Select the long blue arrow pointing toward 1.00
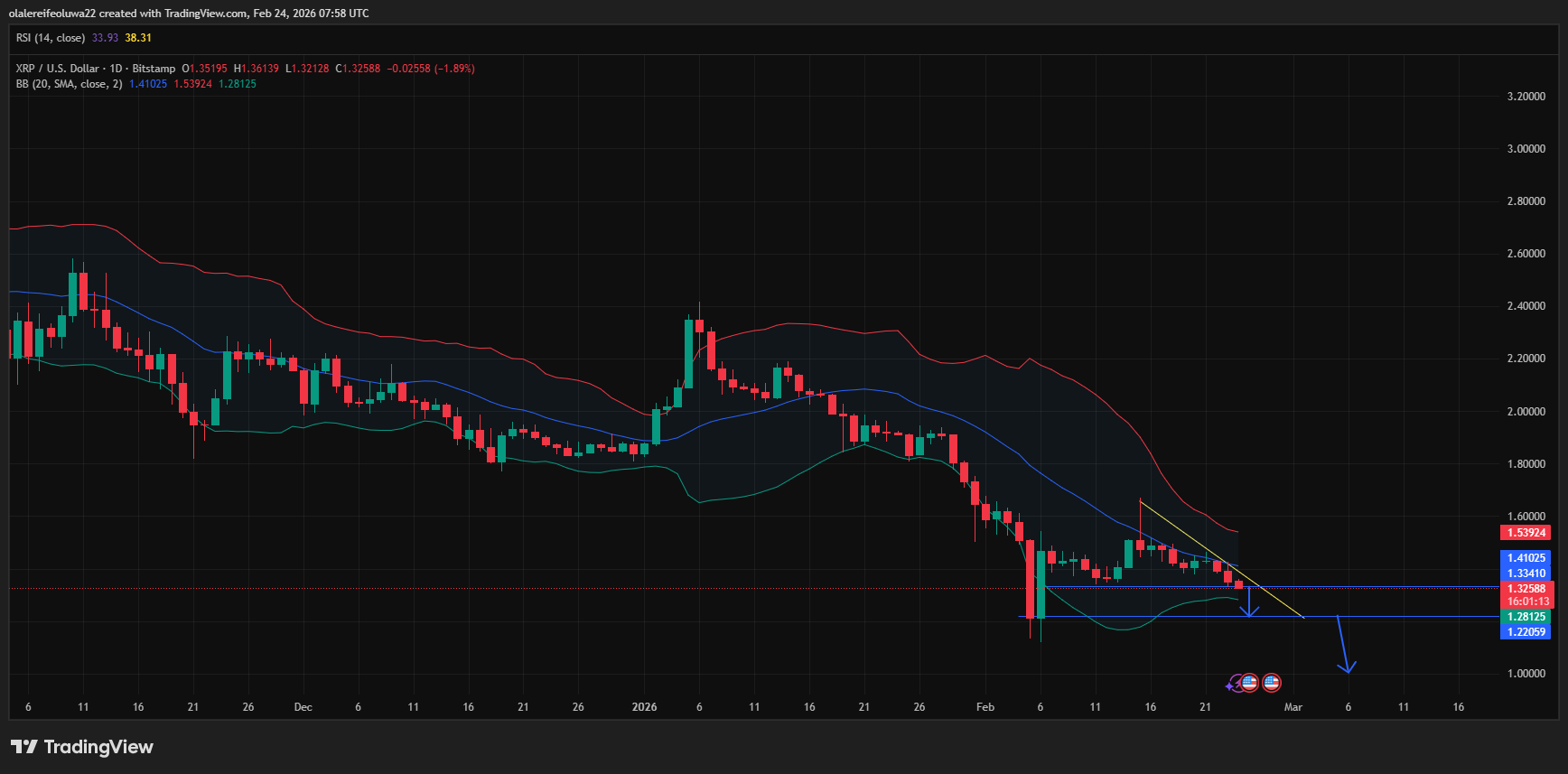The height and width of the screenshot is (774, 1568). pos(1343,645)
